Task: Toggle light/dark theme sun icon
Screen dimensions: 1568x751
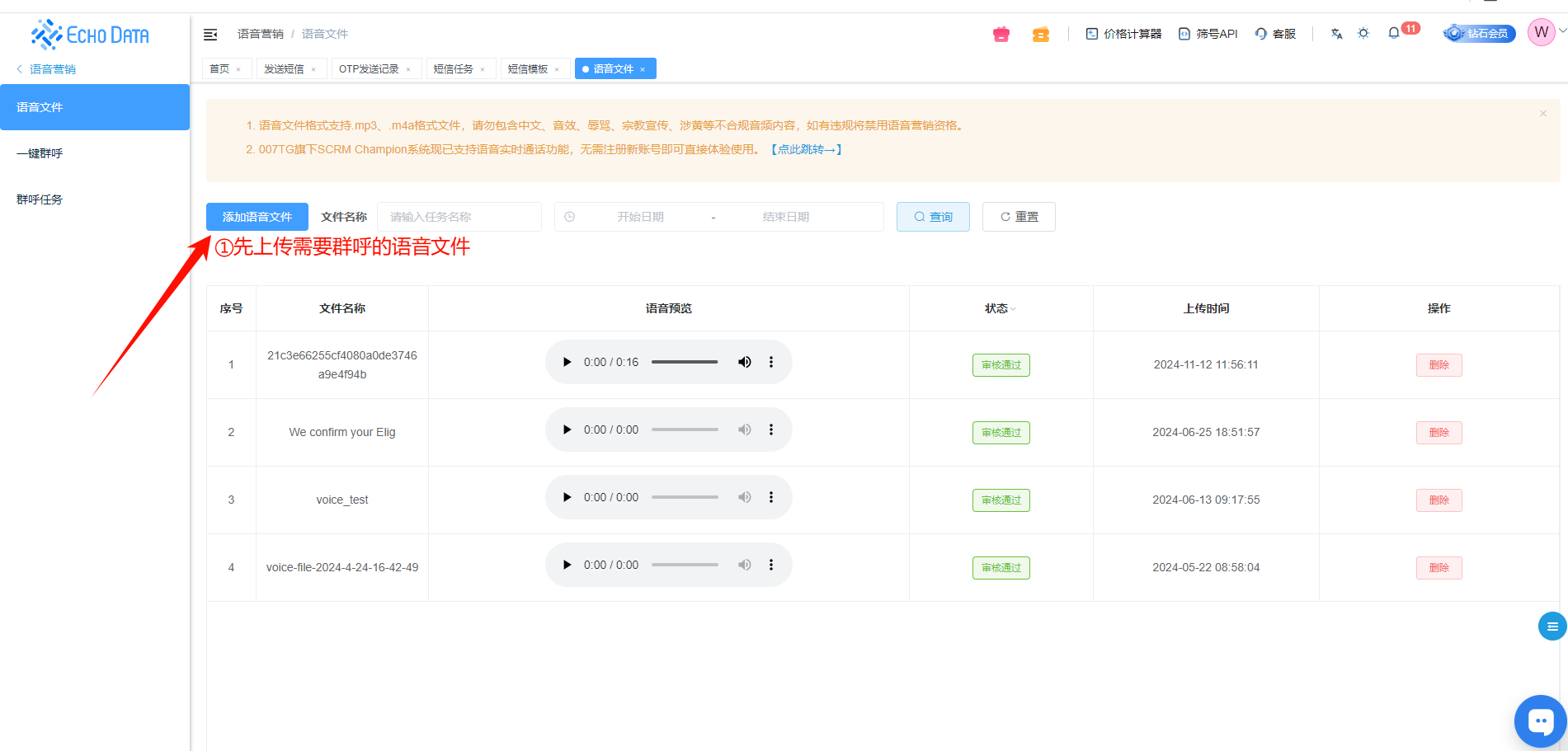Action: click(x=1363, y=34)
